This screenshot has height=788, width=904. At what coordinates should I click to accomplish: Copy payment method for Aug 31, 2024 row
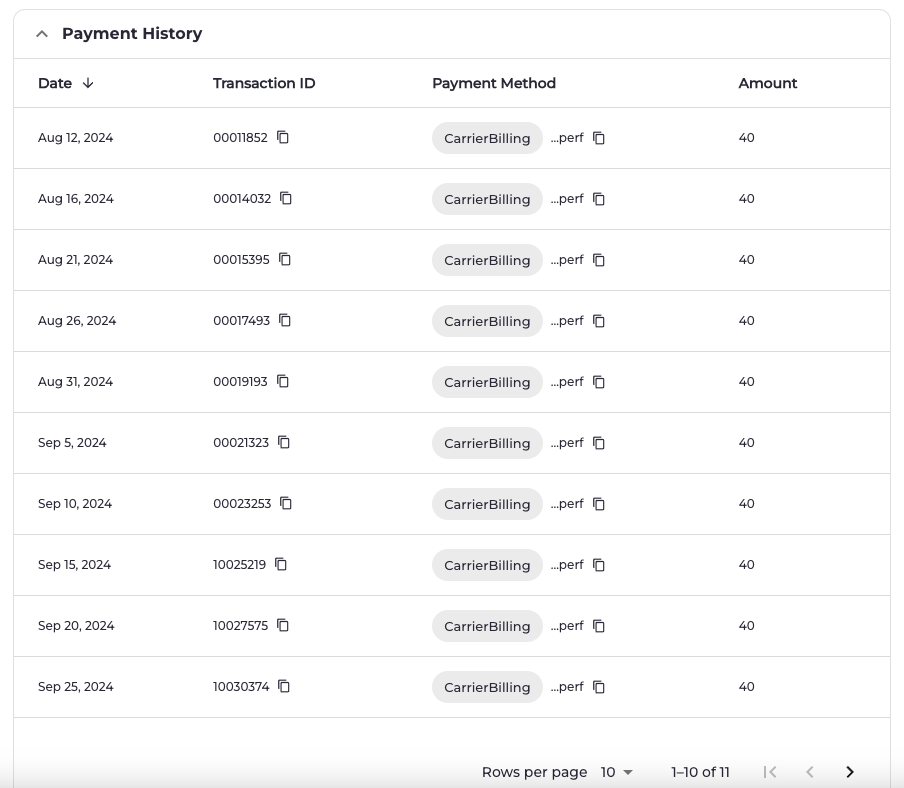click(x=599, y=382)
